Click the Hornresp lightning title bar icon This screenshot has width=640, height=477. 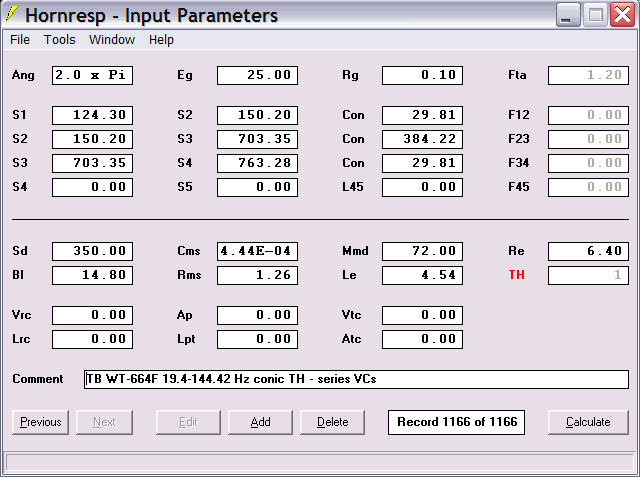[12, 14]
